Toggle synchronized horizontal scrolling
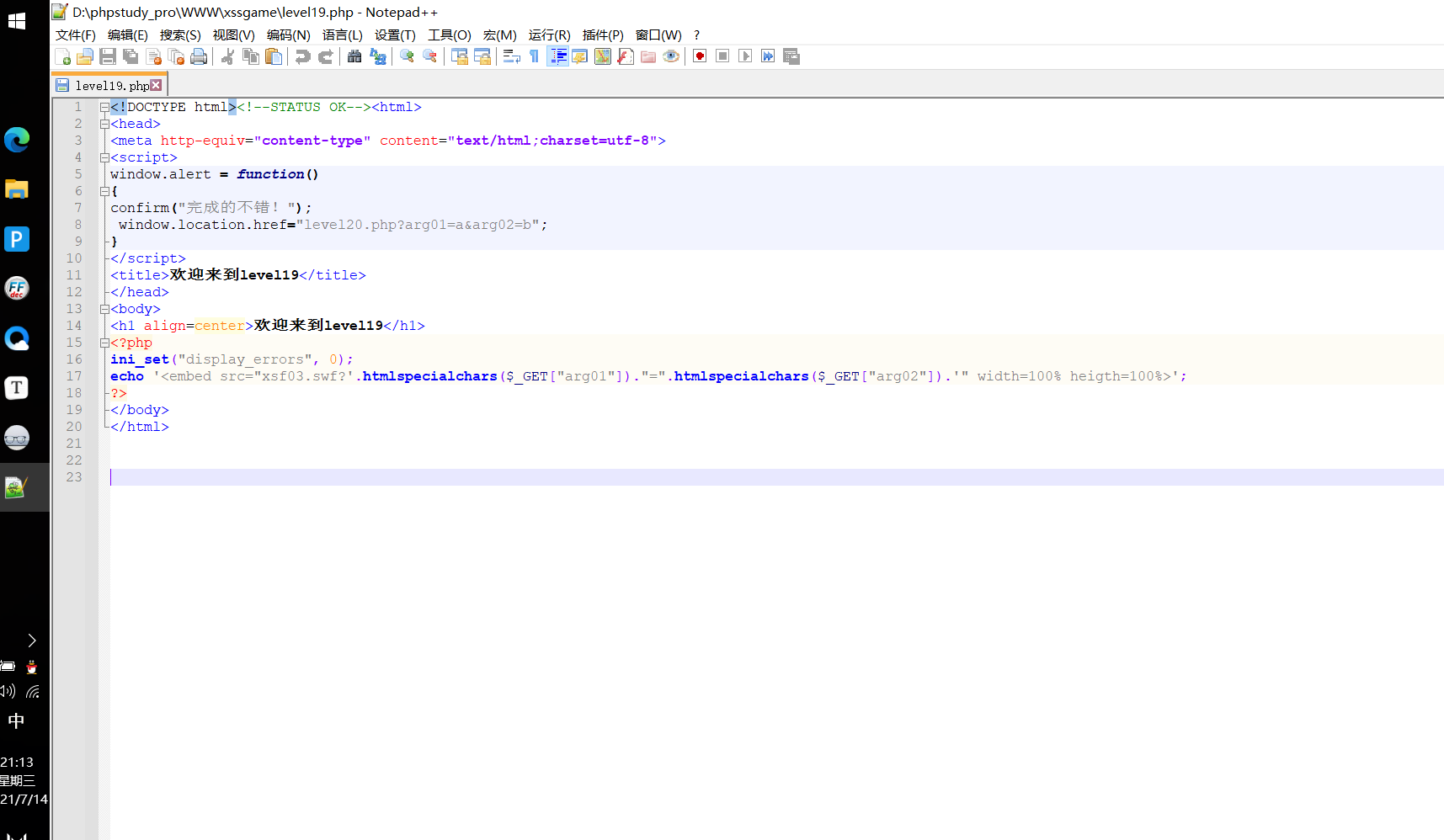 [x=482, y=56]
